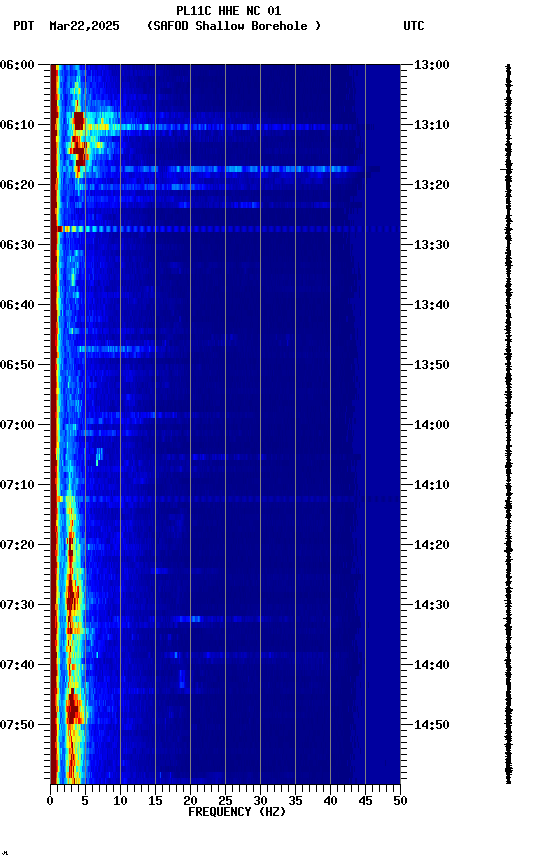Click the 14:40 UTC time label
Viewport: 552px width, 864px height.
[x=432, y=665]
